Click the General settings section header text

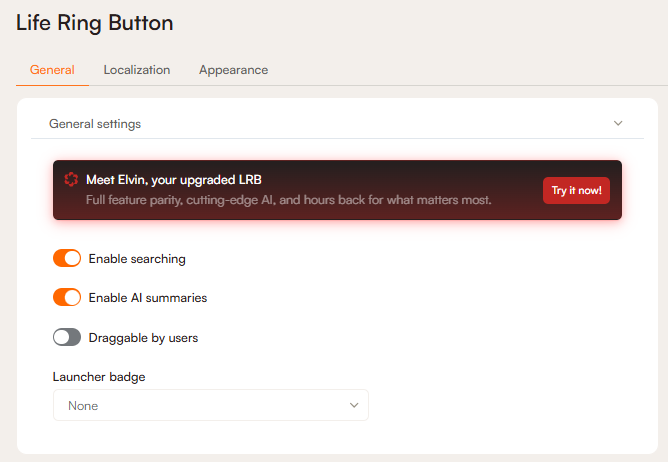95,124
